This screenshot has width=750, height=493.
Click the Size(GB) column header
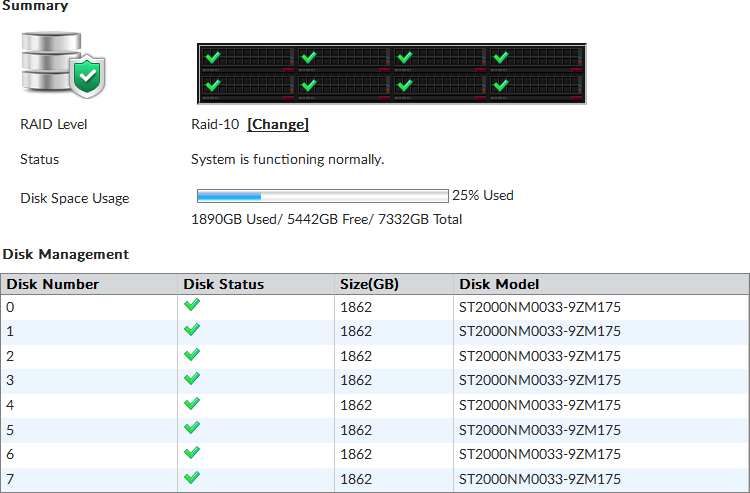point(370,284)
